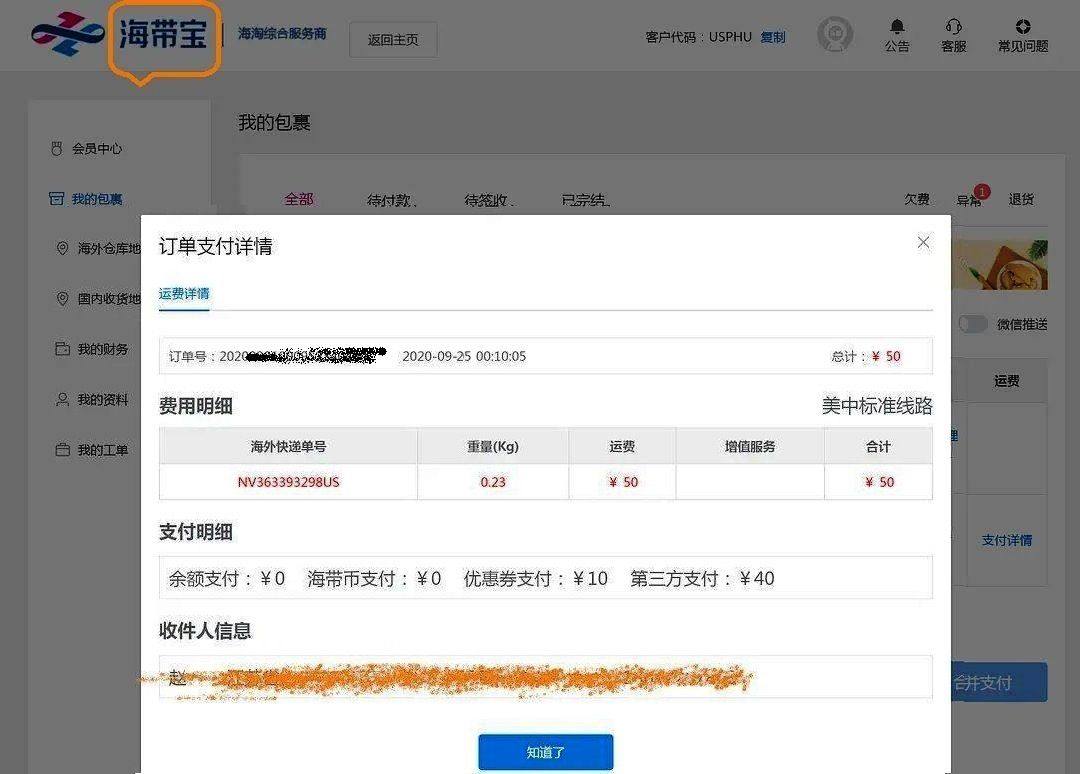The image size is (1080, 774).
Task: Click order timestamp 2020-09-25 00:10:05
Action: click(x=464, y=356)
